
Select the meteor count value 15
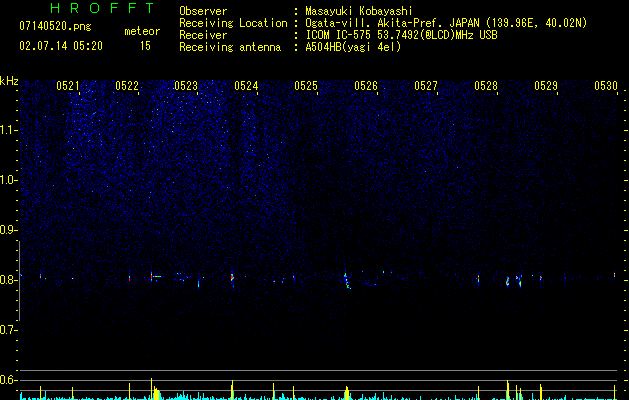pyautogui.click(x=145, y=46)
